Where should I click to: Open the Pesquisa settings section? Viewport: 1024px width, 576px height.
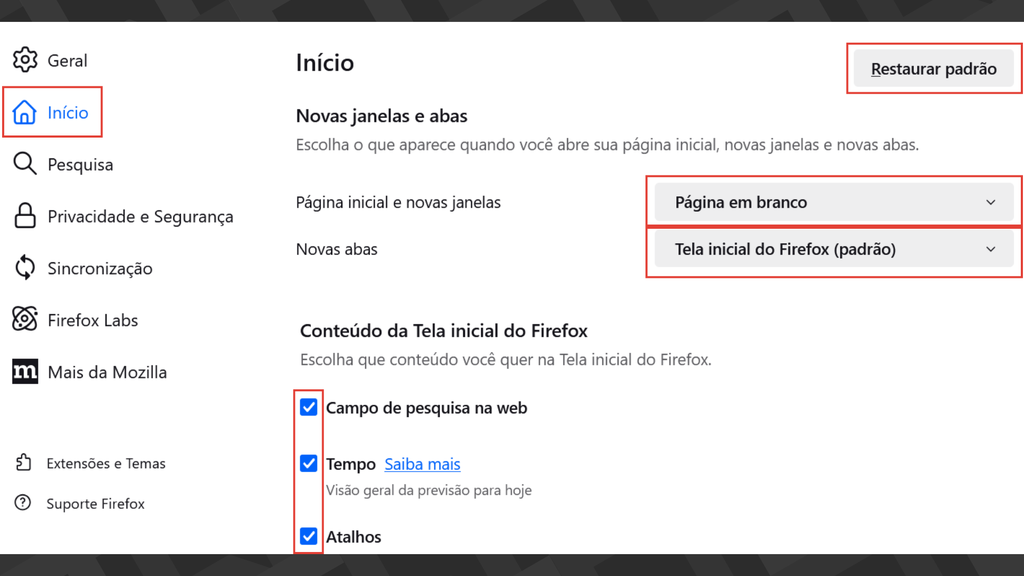[x=80, y=164]
